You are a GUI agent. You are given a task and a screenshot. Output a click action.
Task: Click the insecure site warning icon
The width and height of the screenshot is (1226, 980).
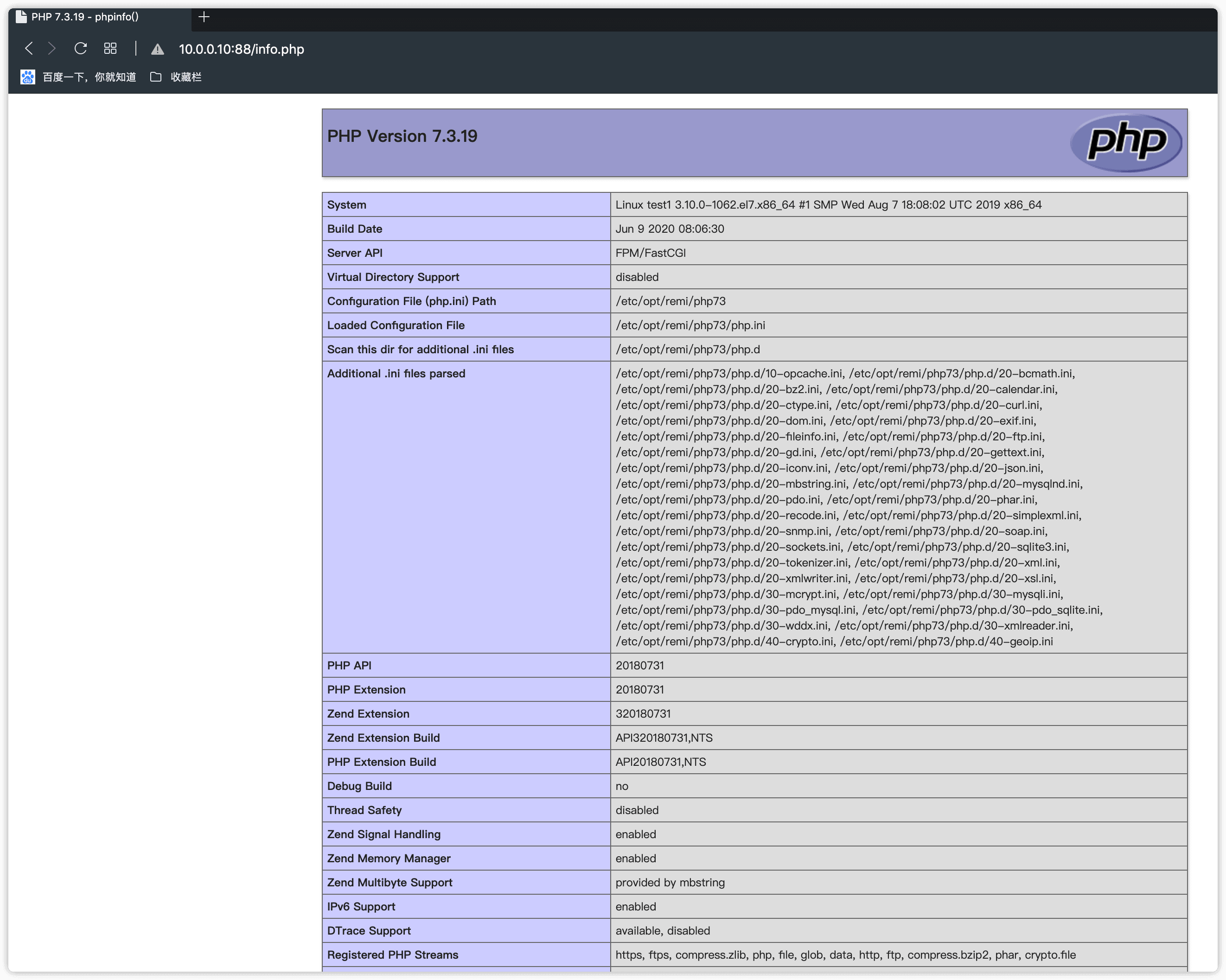coord(158,50)
